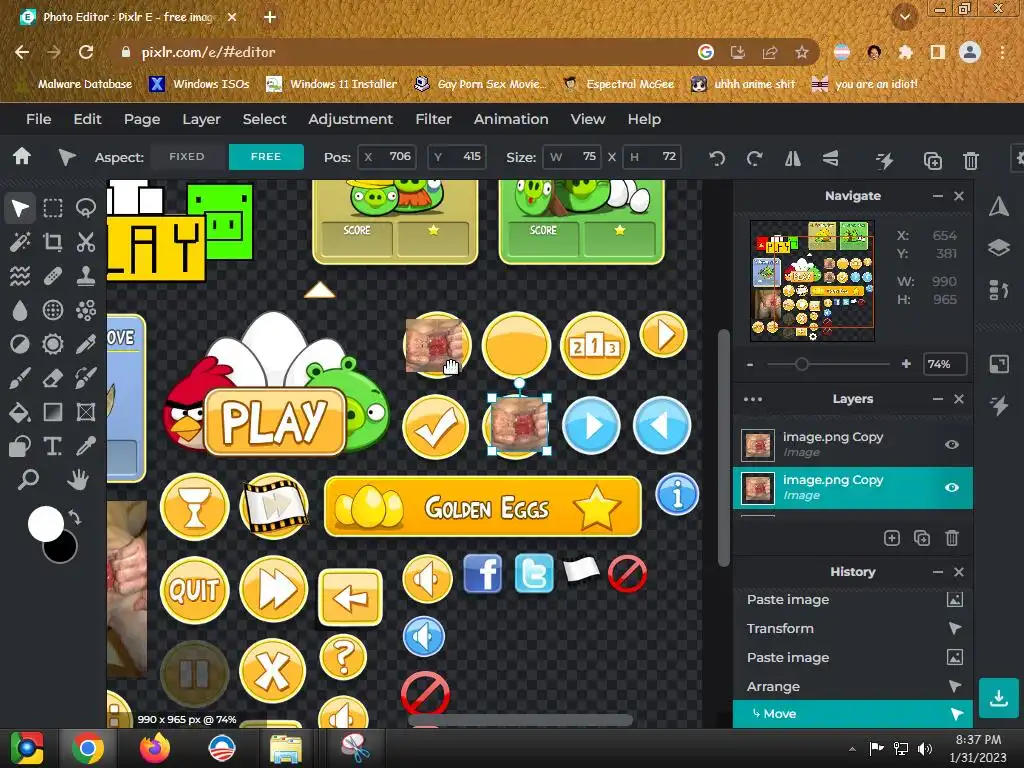This screenshot has width=1024, height=768.
Task: Open the Malware Database bookmark
Action: click(75, 84)
